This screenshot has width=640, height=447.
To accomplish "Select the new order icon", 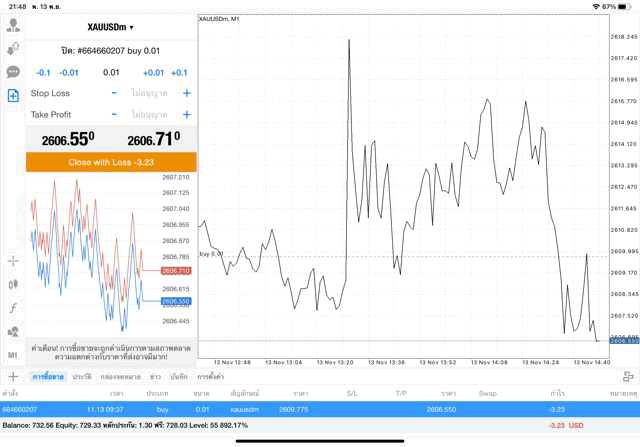I will 13,96.
